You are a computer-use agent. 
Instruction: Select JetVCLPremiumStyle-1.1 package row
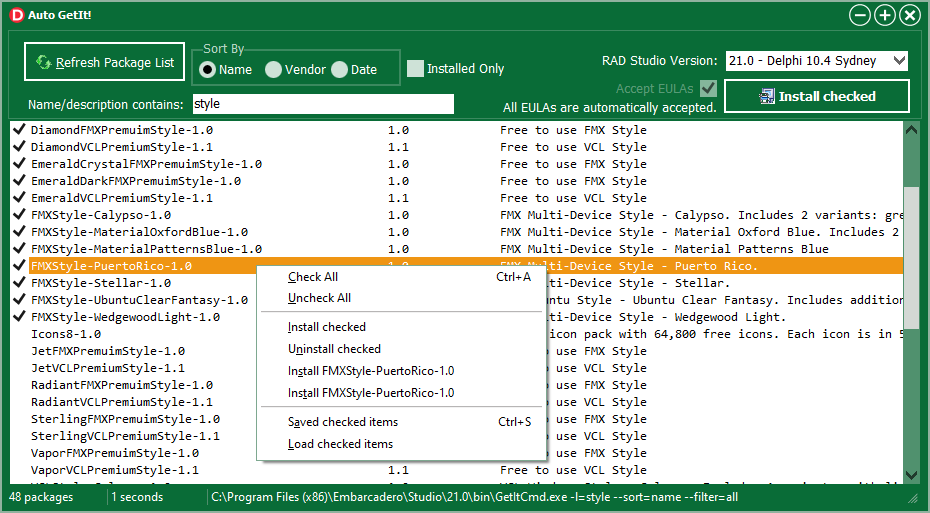click(457, 368)
